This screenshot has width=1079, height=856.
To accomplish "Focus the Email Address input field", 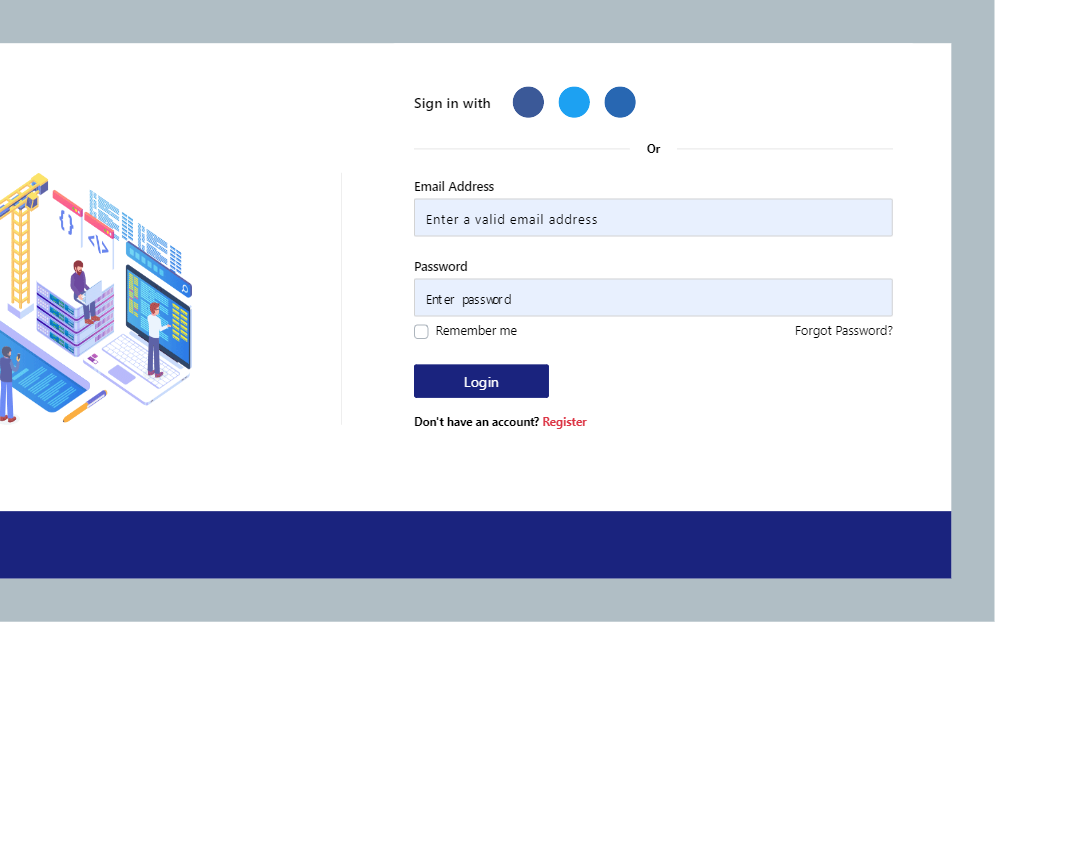I will pyautogui.click(x=653, y=218).
